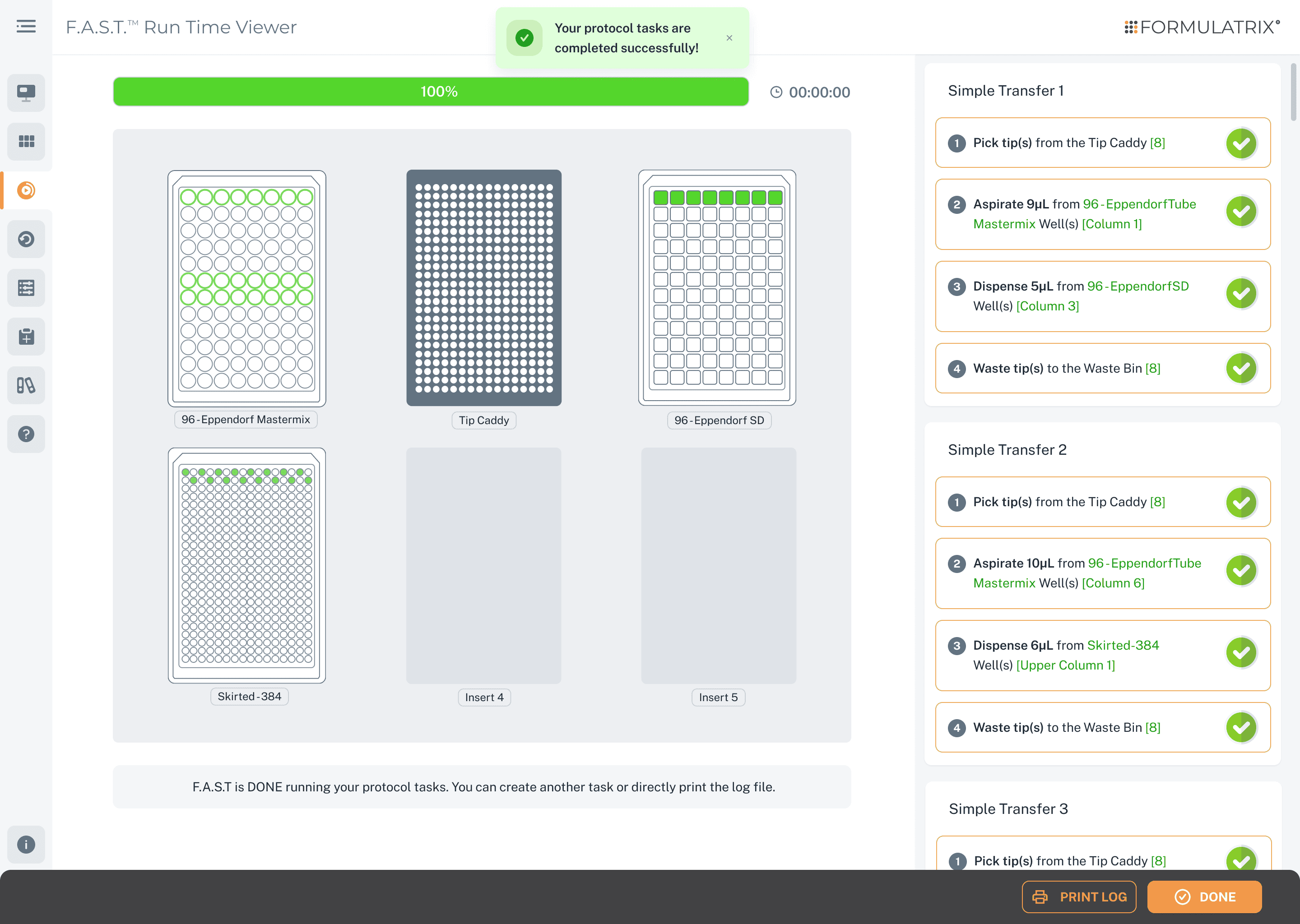Open the monitor screen sidebar icon
The height and width of the screenshot is (924, 1300).
26,93
